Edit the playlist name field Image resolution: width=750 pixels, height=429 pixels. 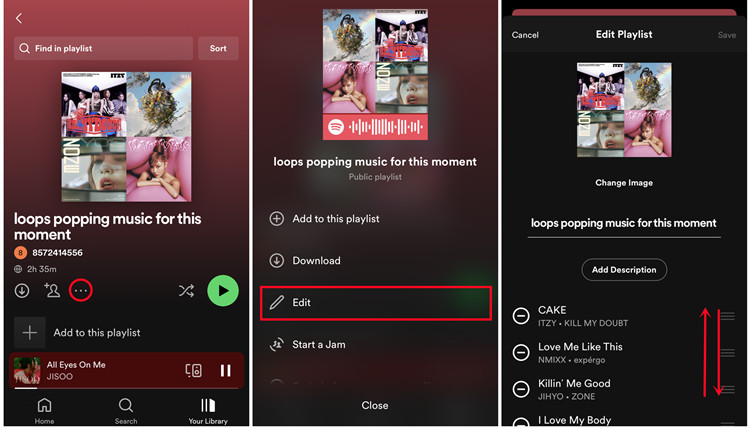(x=624, y=223)
